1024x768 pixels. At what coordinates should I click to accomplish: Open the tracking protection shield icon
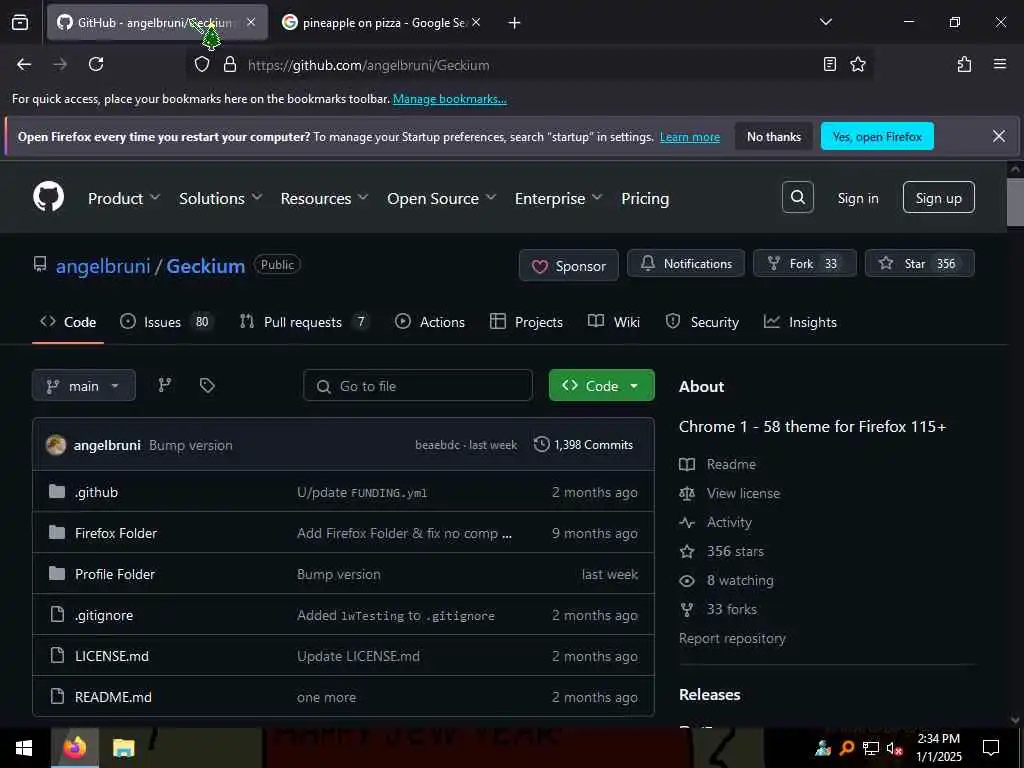(x=202, y=65)
